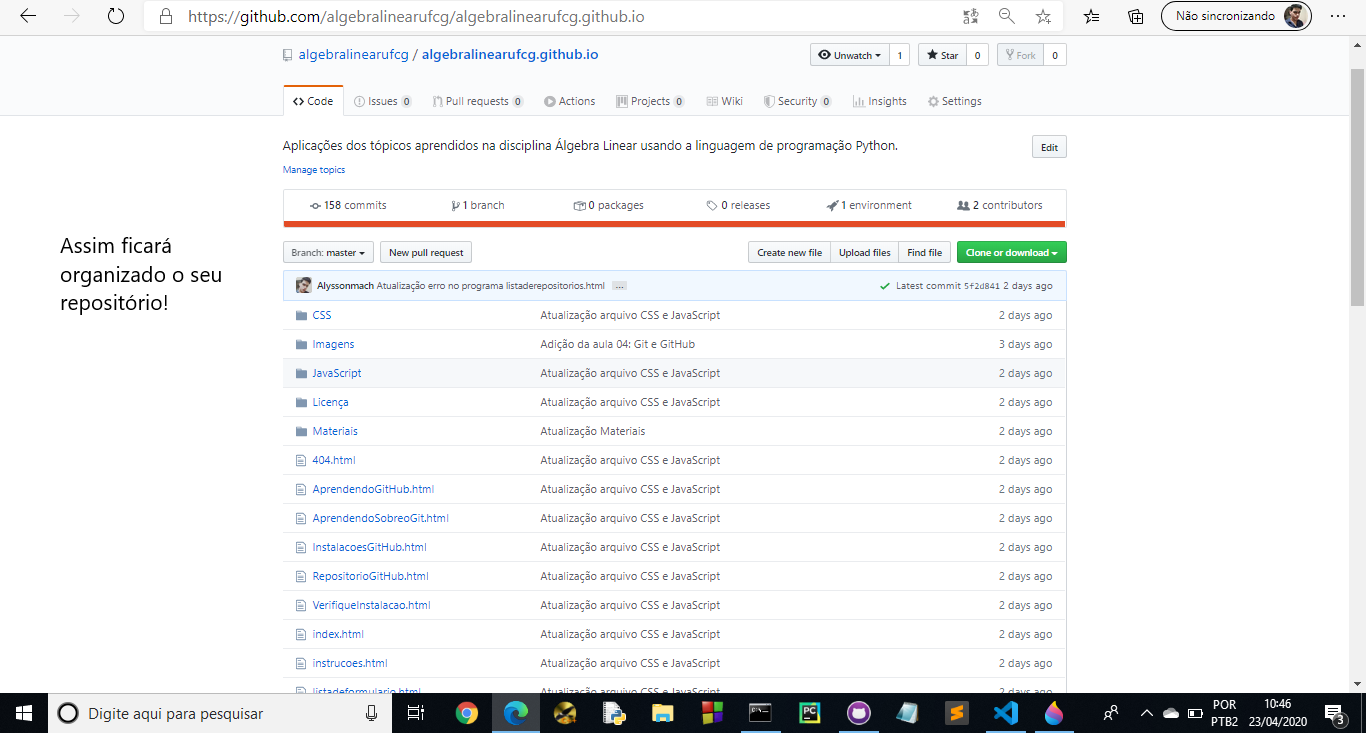Click Find file button
This screenshot has height=733, width=1366.
pos(924,253)
